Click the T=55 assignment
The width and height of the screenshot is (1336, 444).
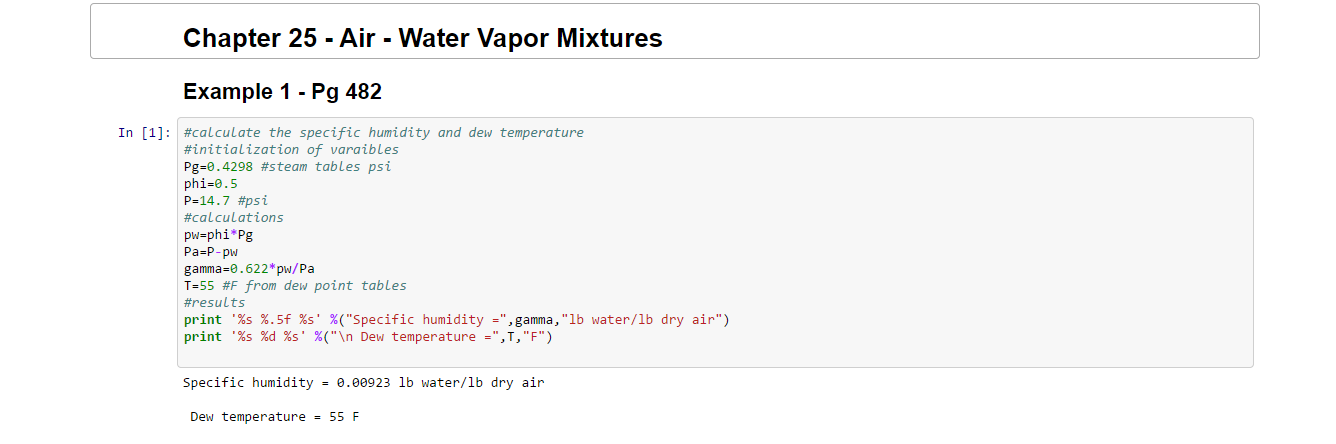click(200, 286)
